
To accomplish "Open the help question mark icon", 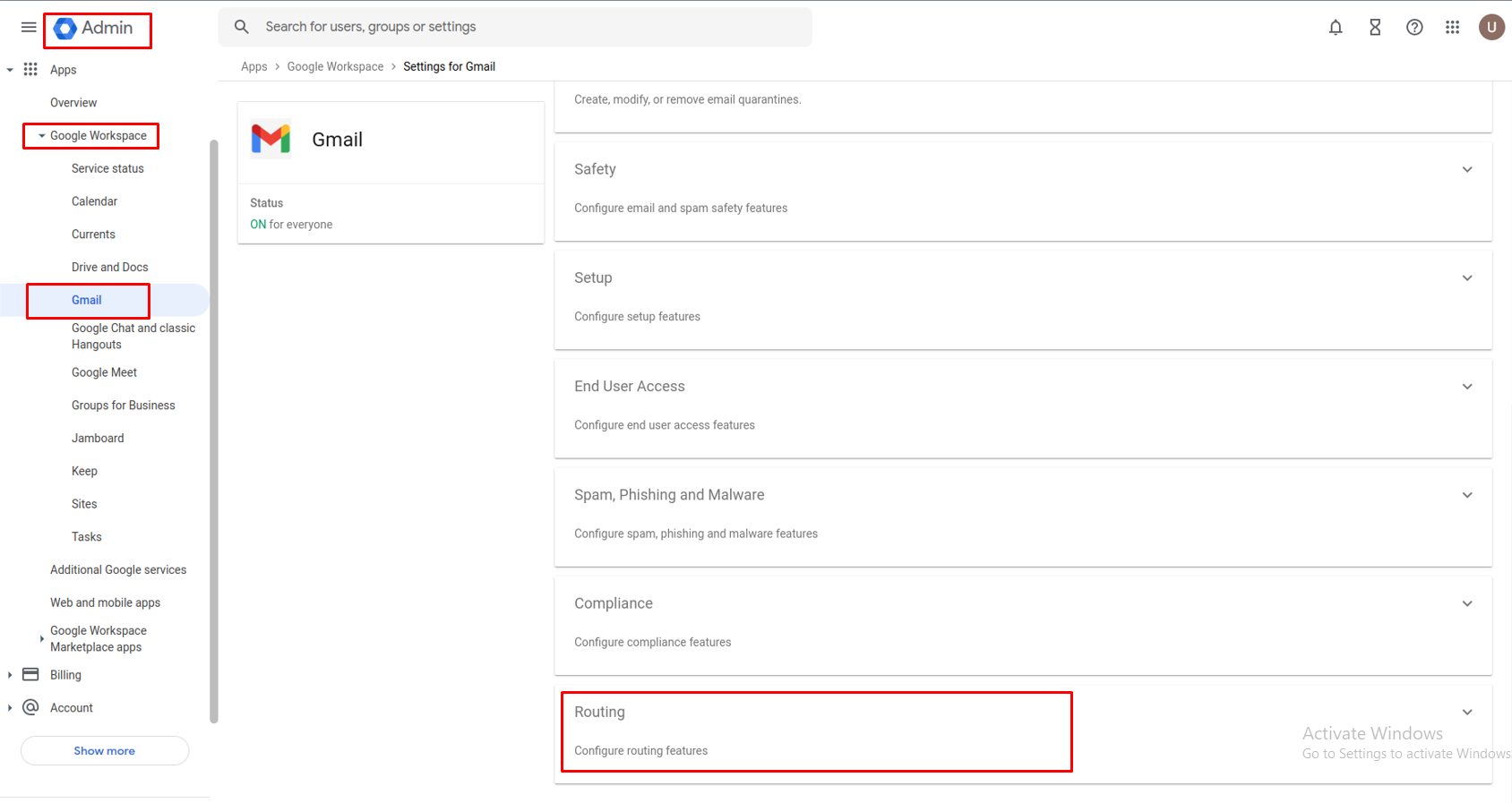I will click(1413, 27).
